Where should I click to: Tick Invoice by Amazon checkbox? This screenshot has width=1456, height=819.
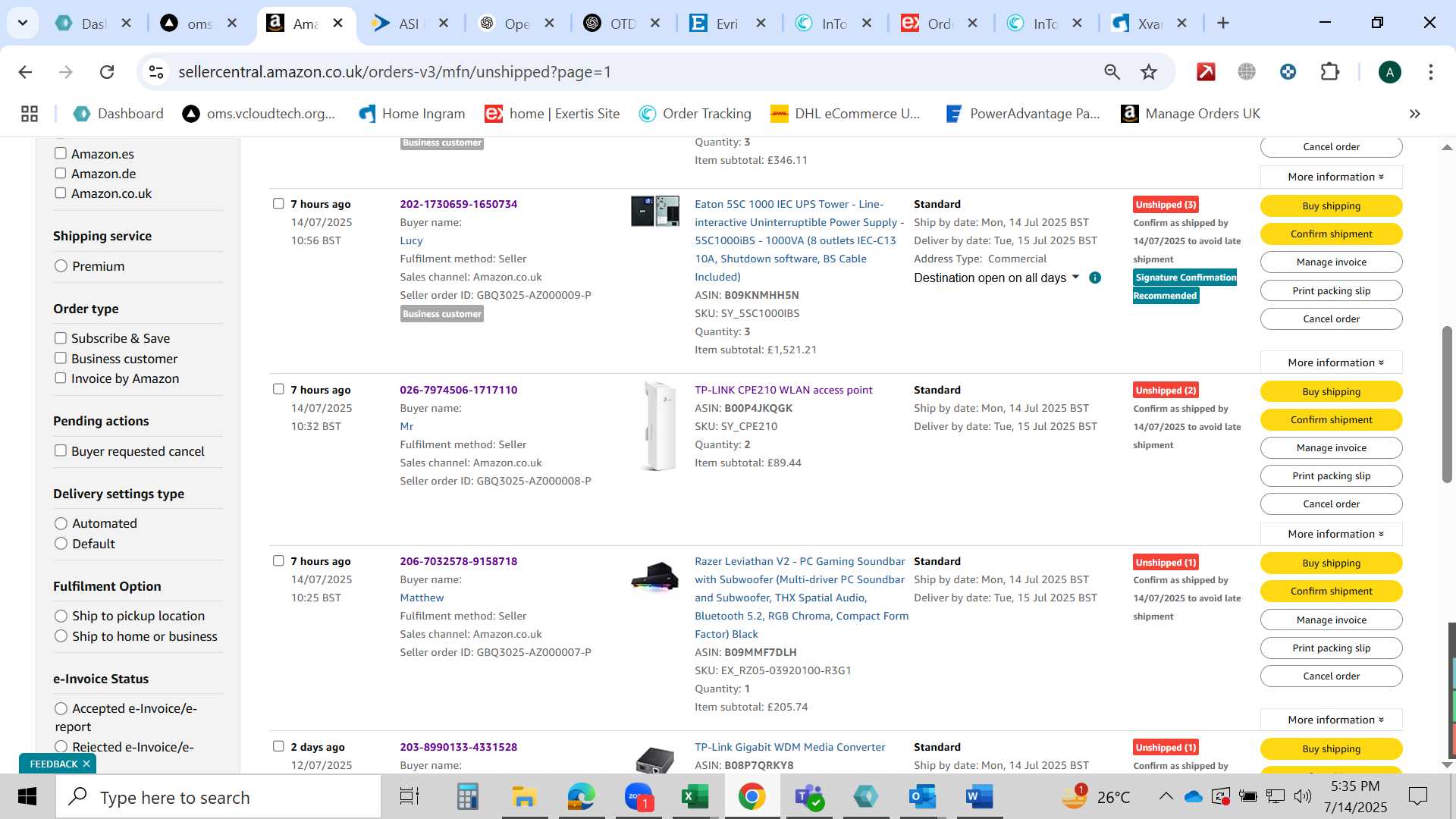pyautogui.click(x=61, y=378)
